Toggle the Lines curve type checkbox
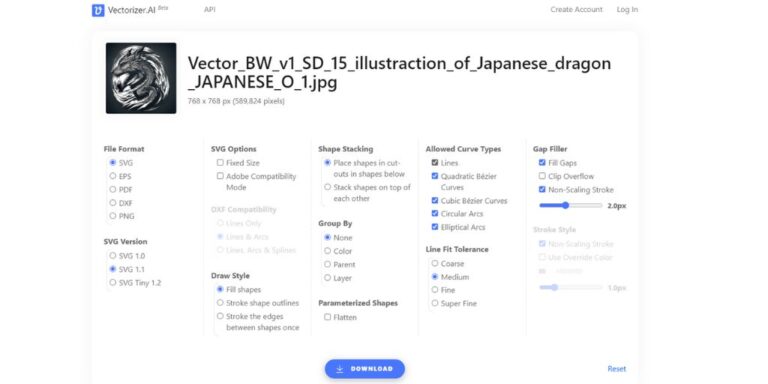Viewport: 768px width, 384px height. point(435,163)
